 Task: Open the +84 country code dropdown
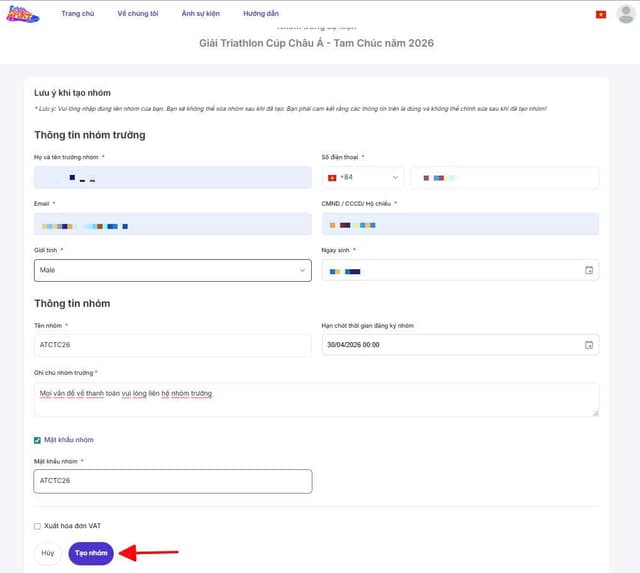(x=362, y=177)
